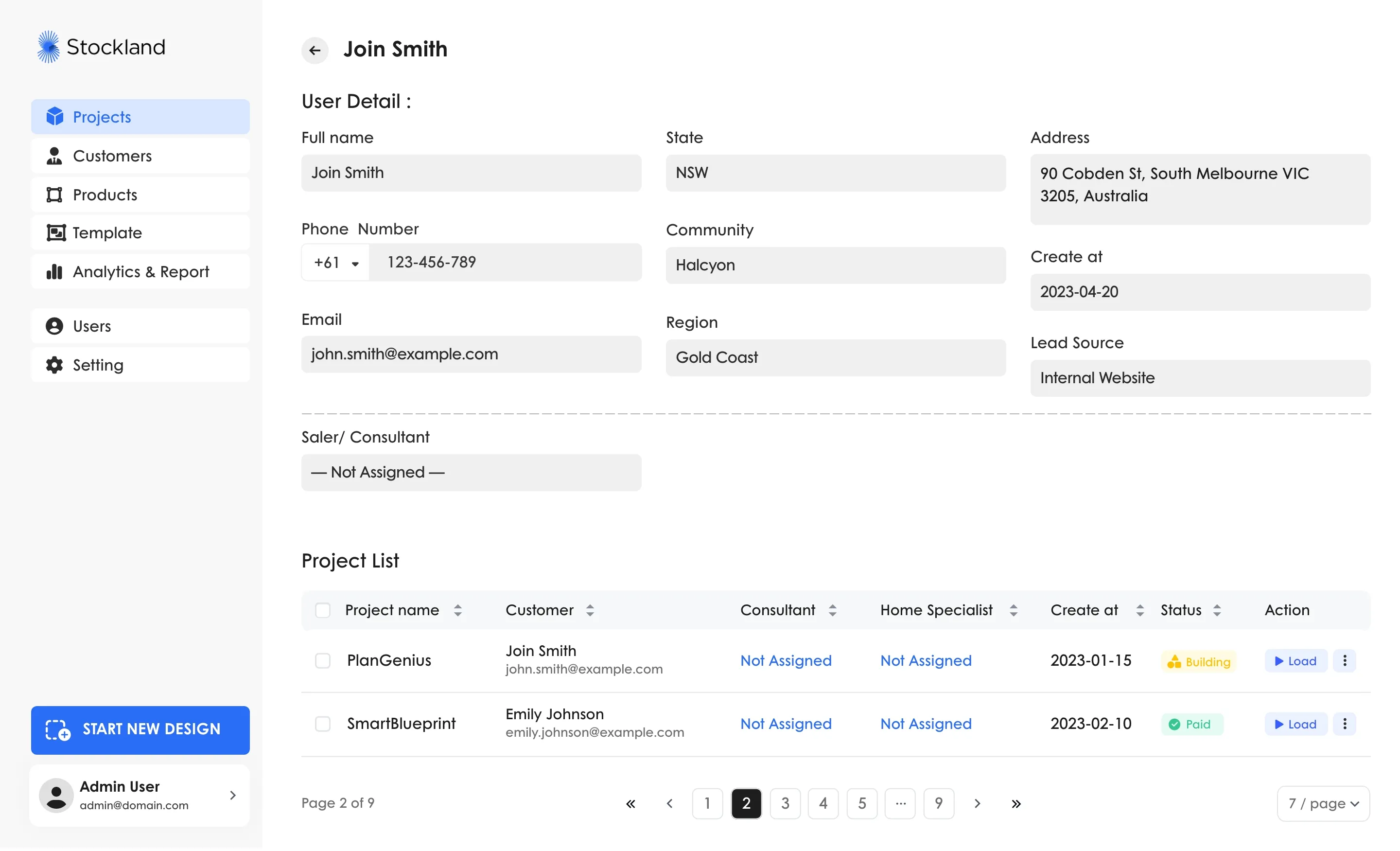The height and width of the screenshot is (851, 1400).
Task: Jump to first page double-arrow icon
Action: tap(630, 803)
